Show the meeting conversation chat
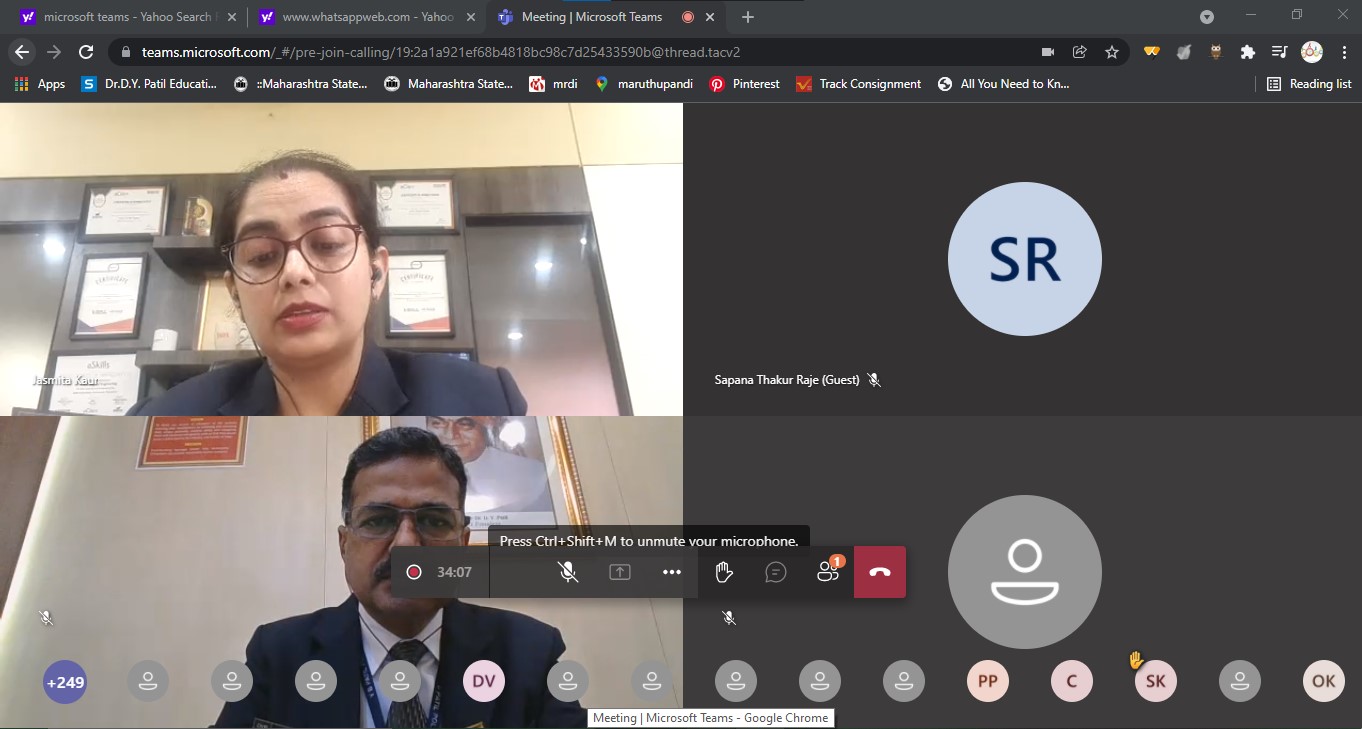1362x729 pixels. click(x=776, y=572)
